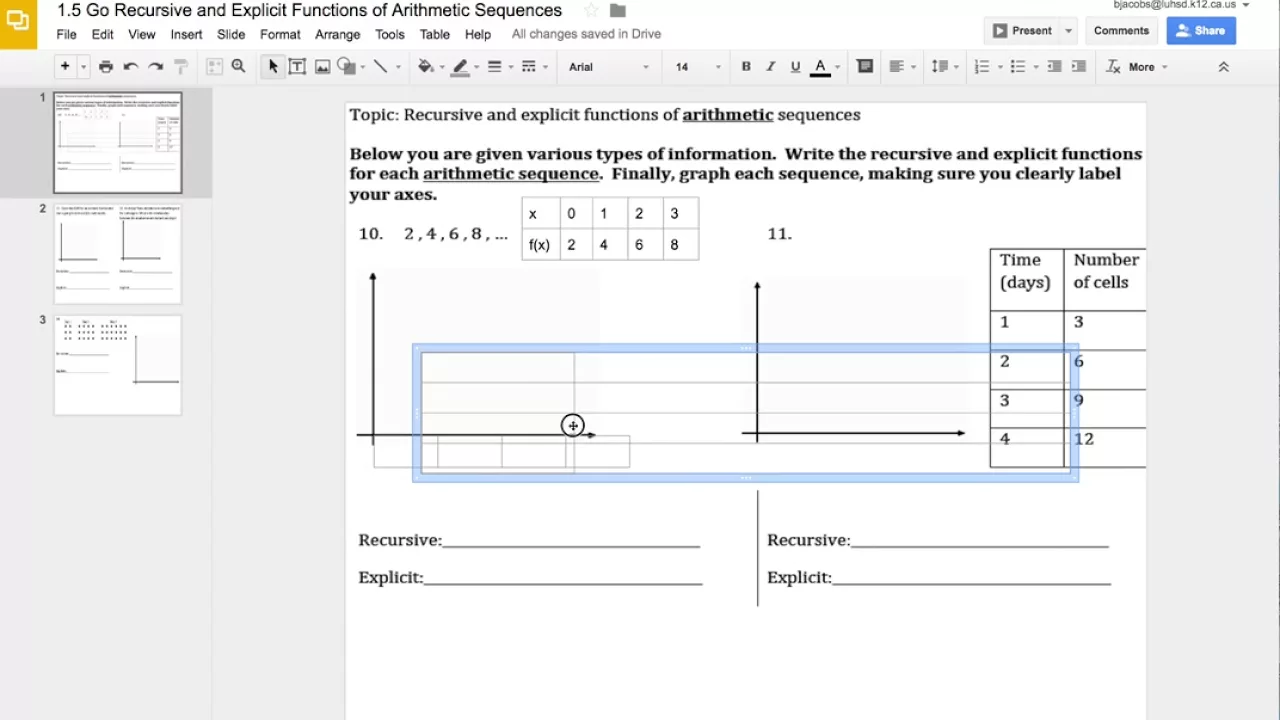Image resolution: width=1280 pixels, height=720 pixels.
Task: Open the Format menu
Action: click(x=280, y=34)
